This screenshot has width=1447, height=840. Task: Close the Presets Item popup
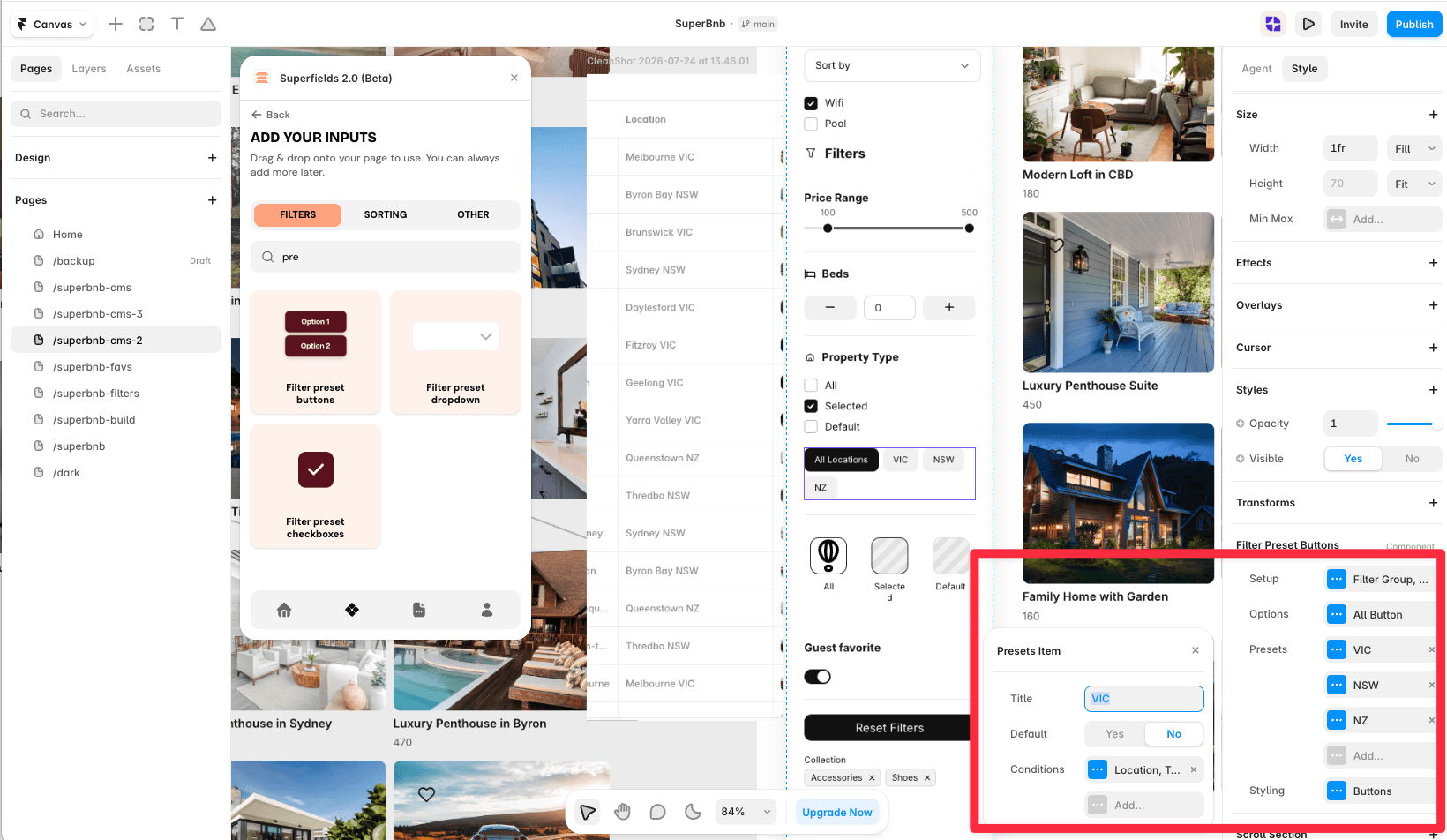click(1196, 650)
